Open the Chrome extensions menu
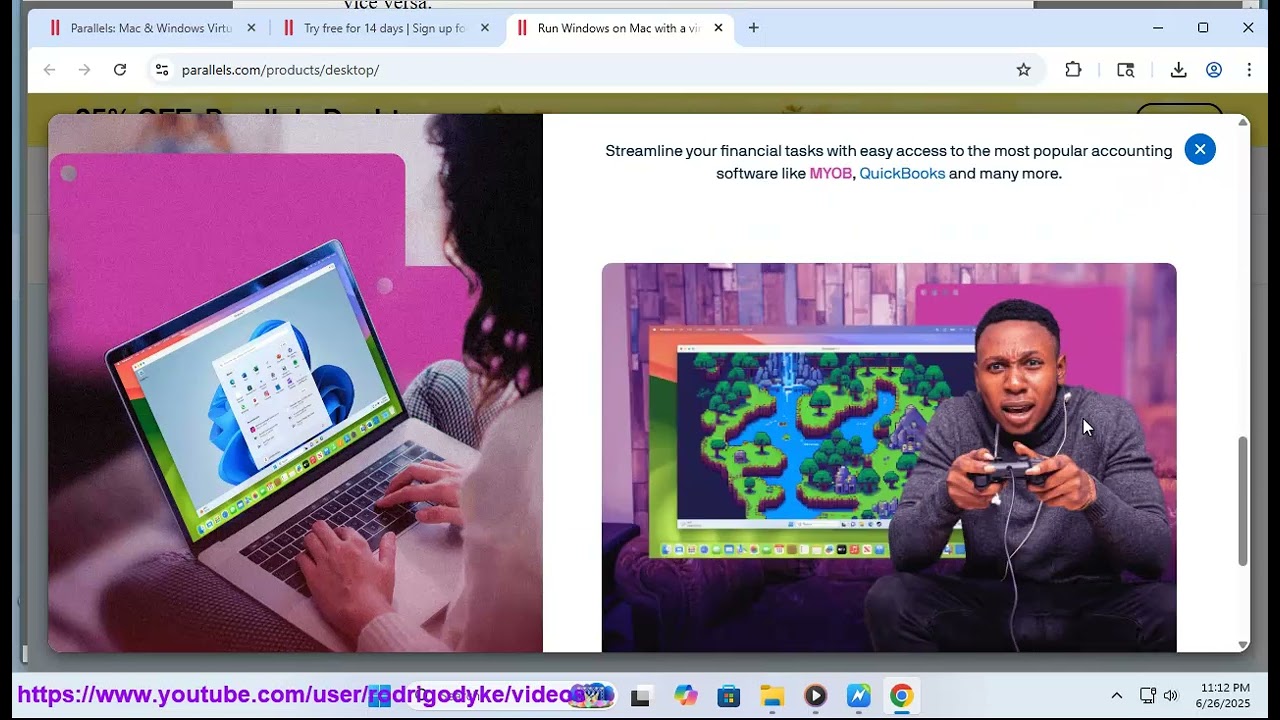This screenshot has height=720, width=1280. 1073,70
